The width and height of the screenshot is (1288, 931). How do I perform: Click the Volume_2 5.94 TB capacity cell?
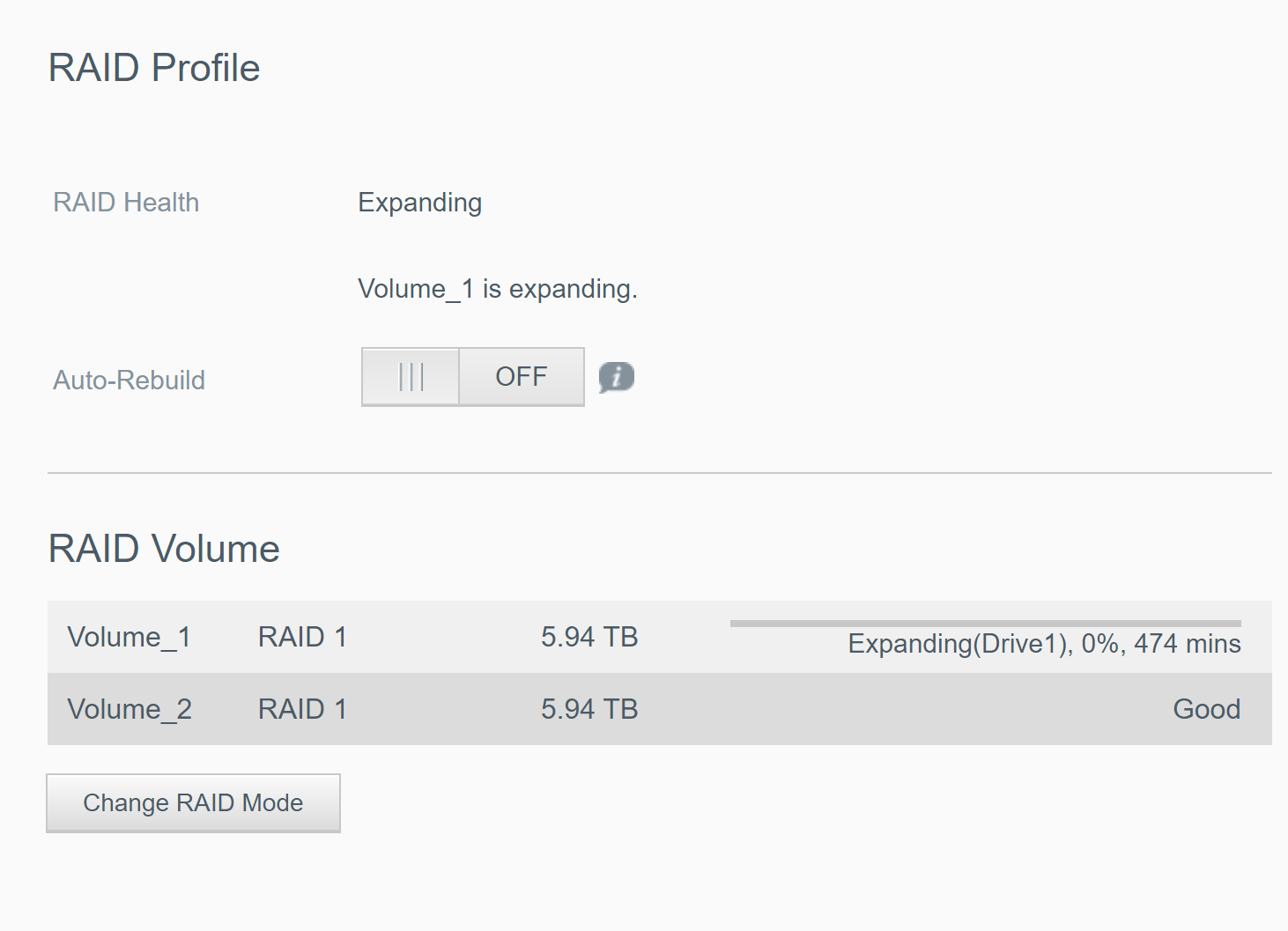coord(589,709)
